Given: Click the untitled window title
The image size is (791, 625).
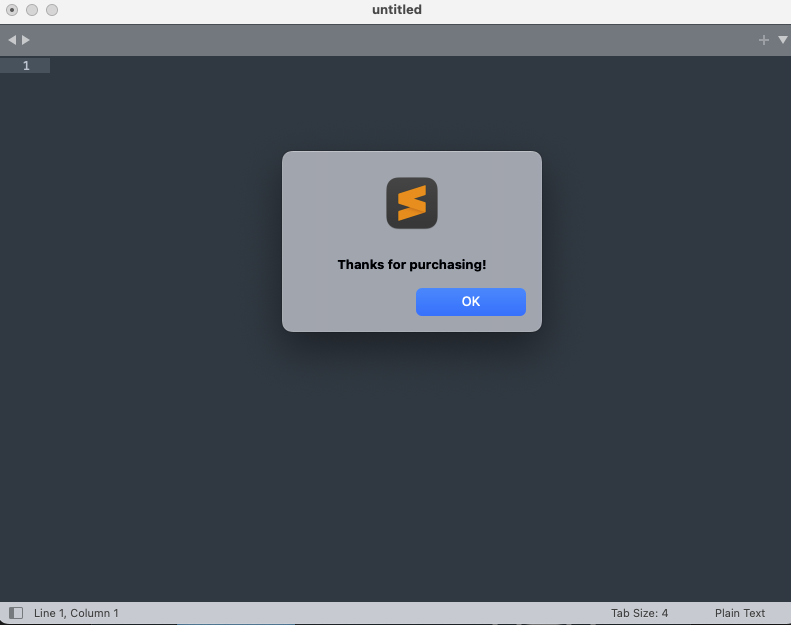Looking at the screenshot, I should [397, 10].
